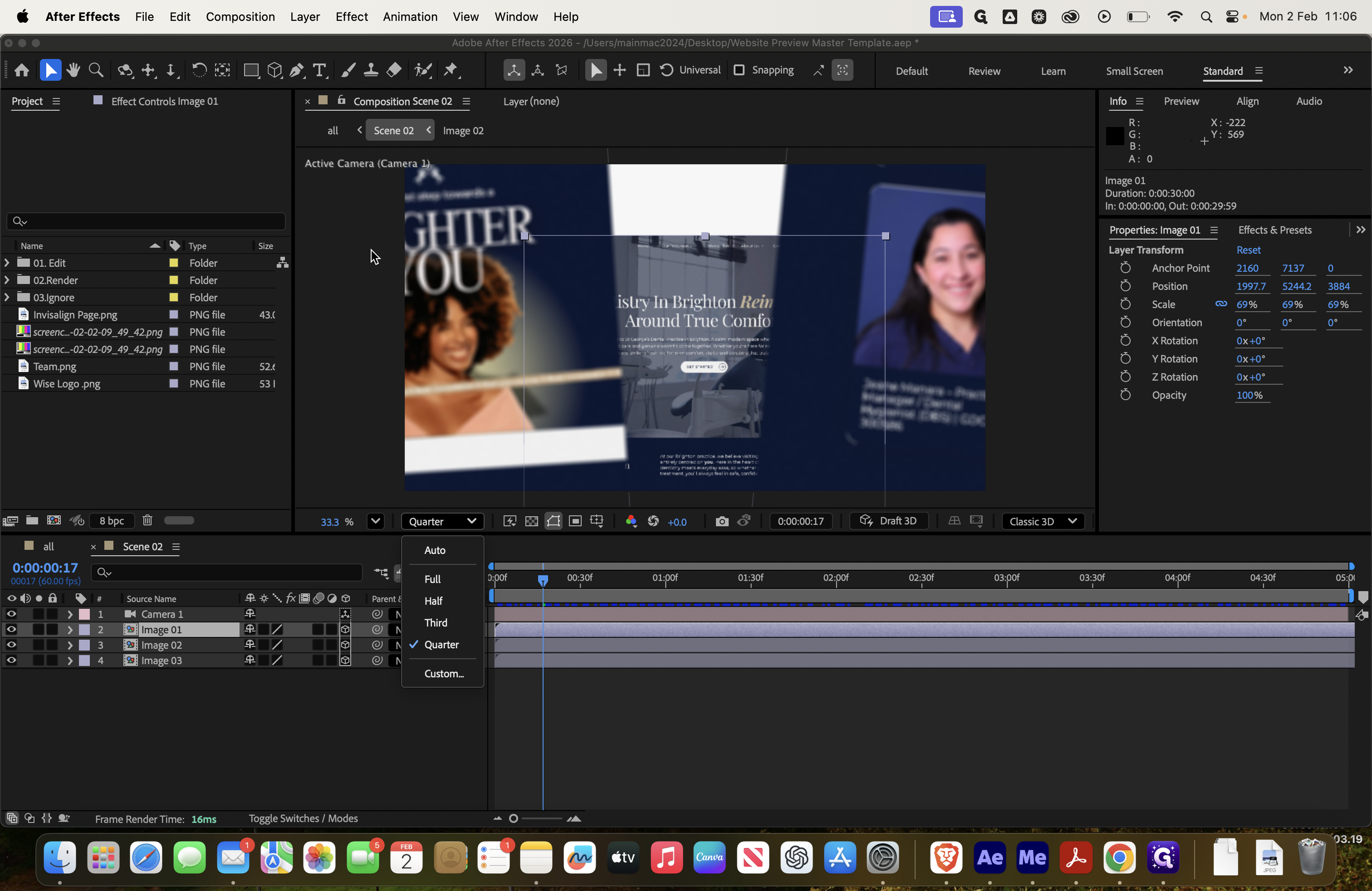Select the Clone Stamp tool
The width and height of the screenshot is (1372, 891).
pyautogui.click(x=371, y=70)
